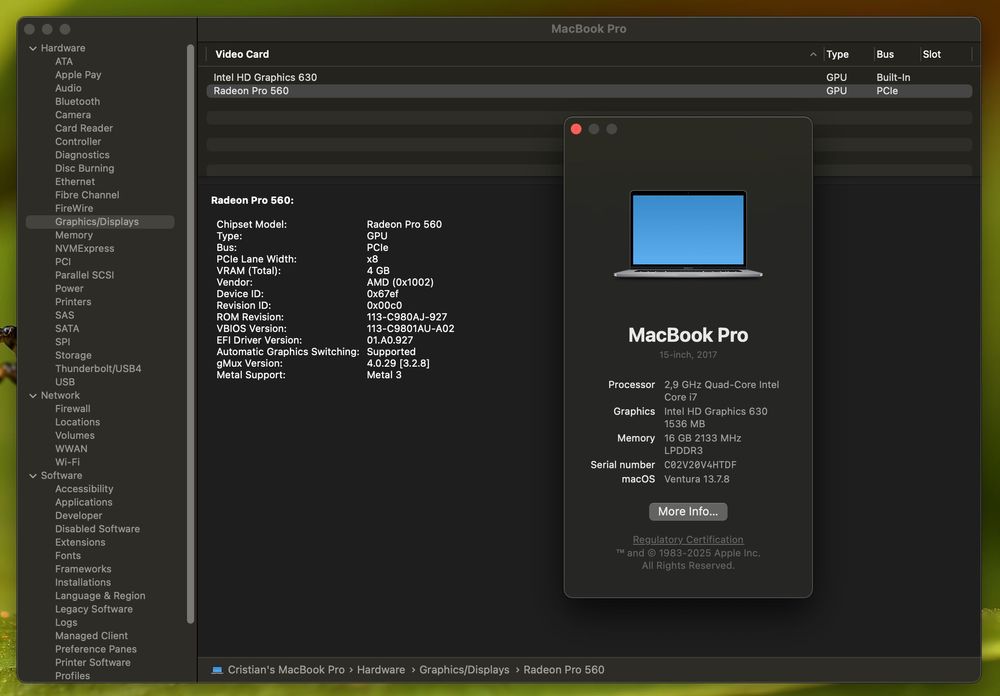The width and height of the screenshot is (1000, 696).
Task: Select Disc Burning in the sidebar
Action: click(84, 168)
